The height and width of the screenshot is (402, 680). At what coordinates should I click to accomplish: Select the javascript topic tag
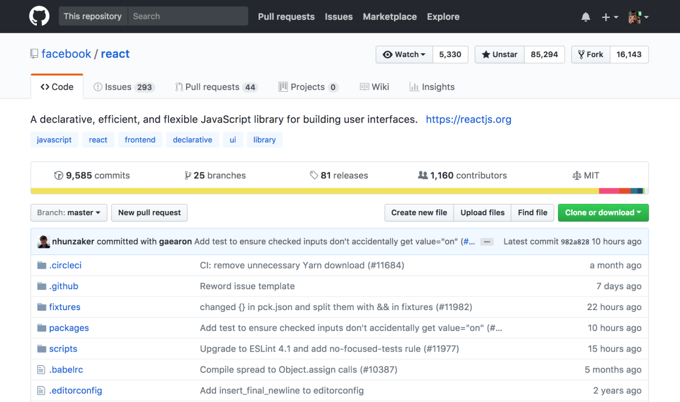click(54, 140)
